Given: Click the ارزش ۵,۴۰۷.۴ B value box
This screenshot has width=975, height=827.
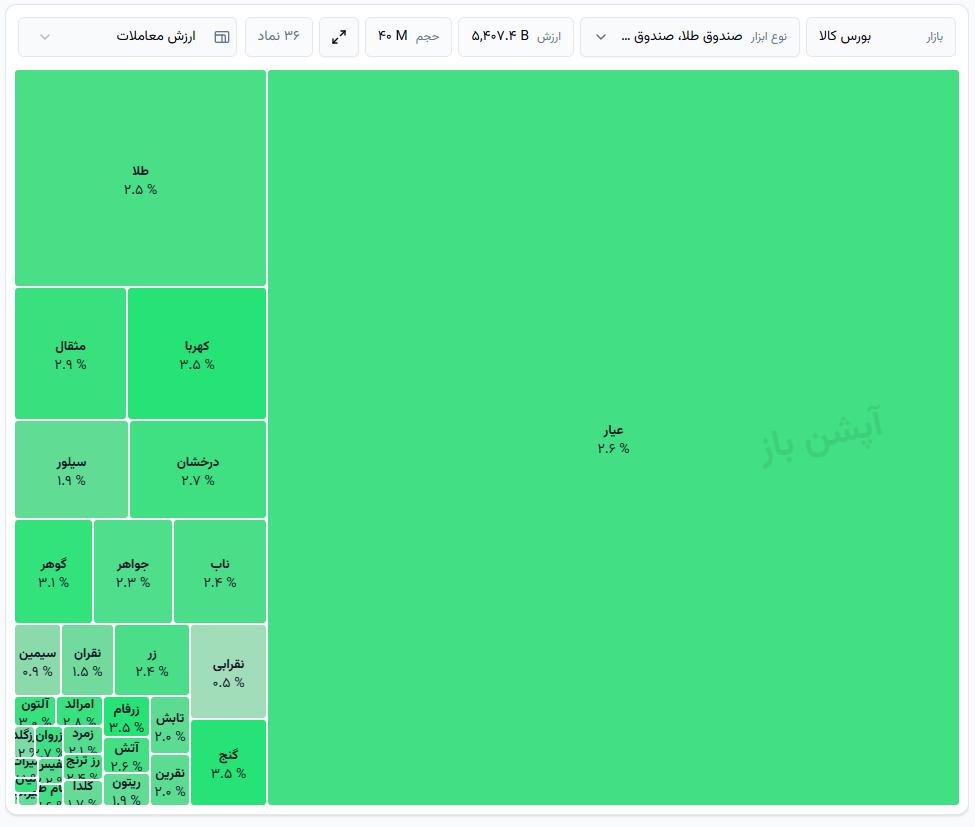Looking at the screenshot, I should [x=515, y=37].
